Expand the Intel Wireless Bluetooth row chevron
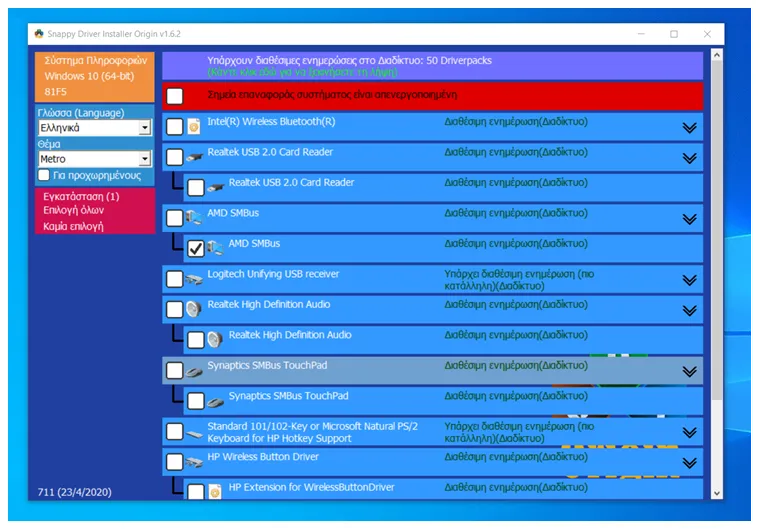Screen dimensions: 760x529 (x=689, y=128)
